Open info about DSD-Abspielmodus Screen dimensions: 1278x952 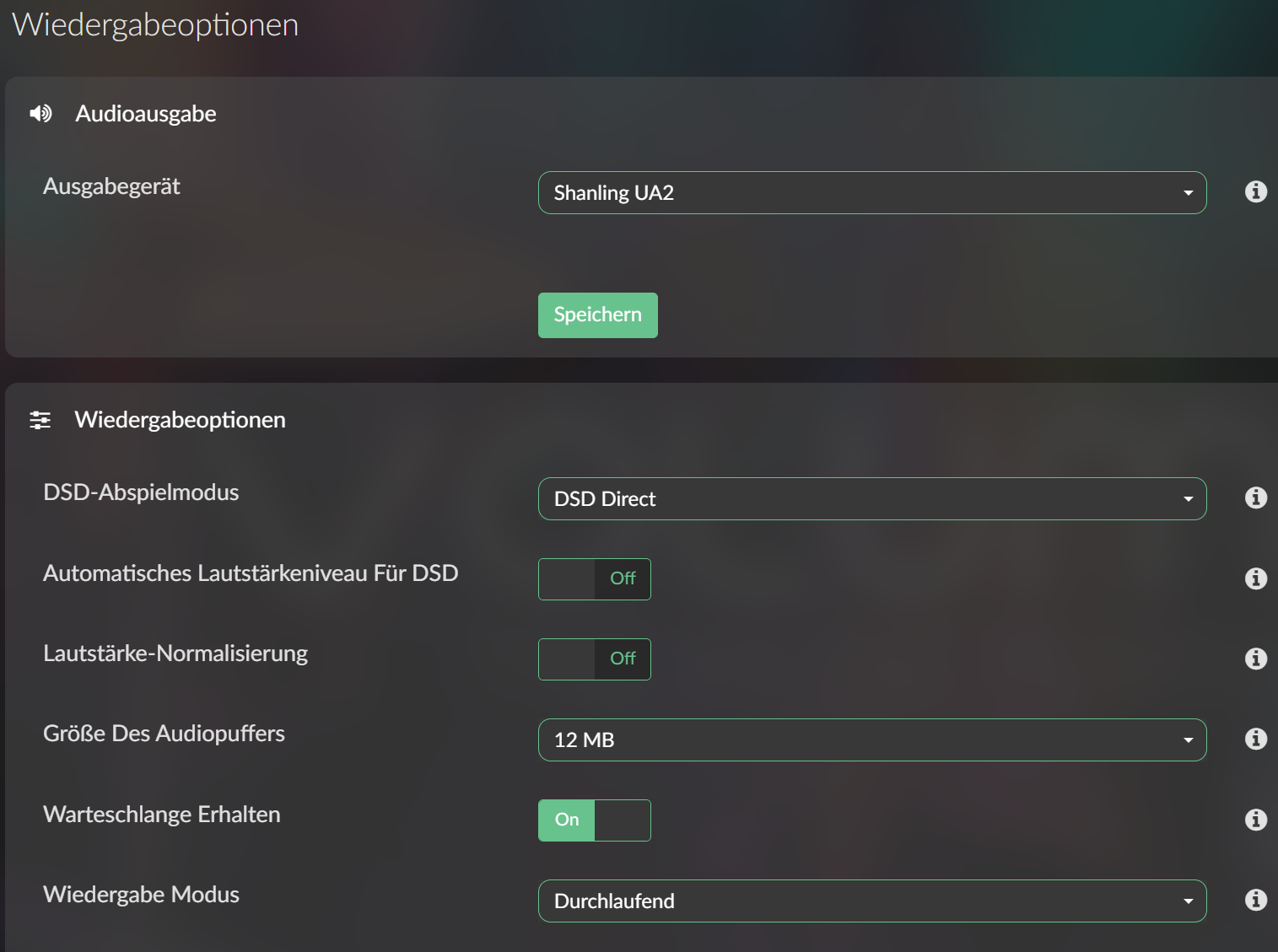(1255, 498)
